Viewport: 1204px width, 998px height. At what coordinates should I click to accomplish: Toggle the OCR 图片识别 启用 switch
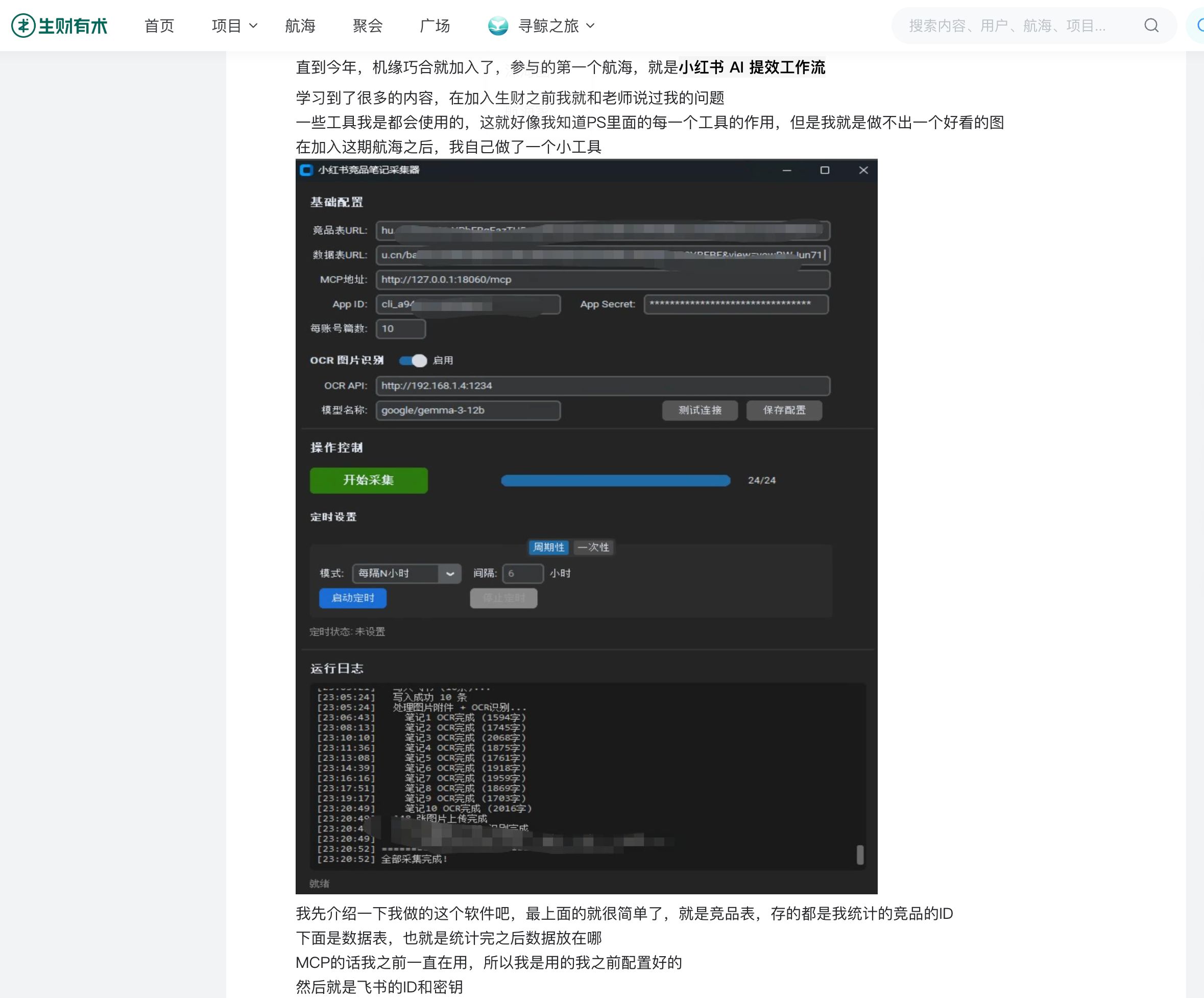[x=413, y=361]
